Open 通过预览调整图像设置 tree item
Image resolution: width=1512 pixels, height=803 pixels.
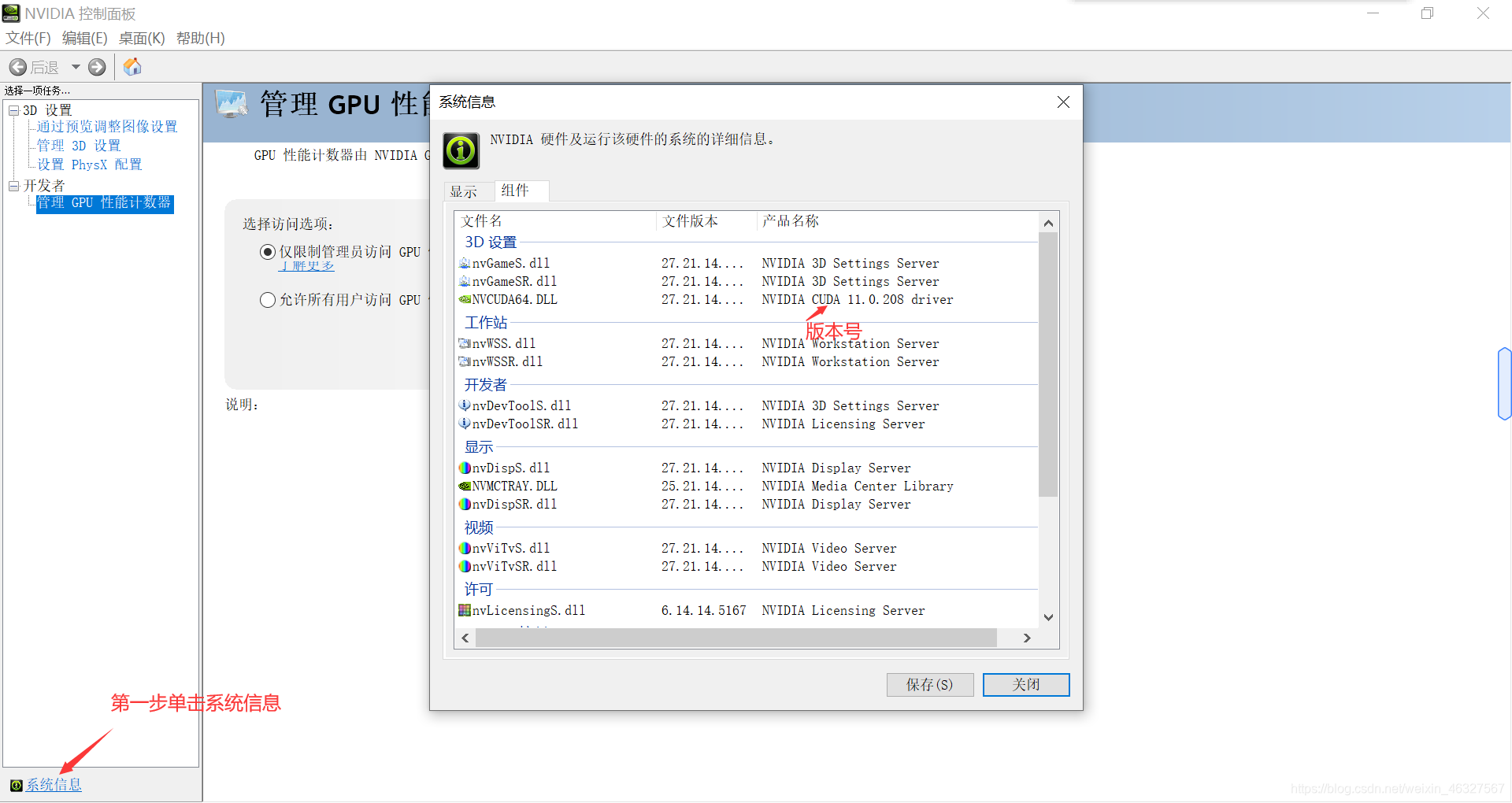click(x=107, y=127)
